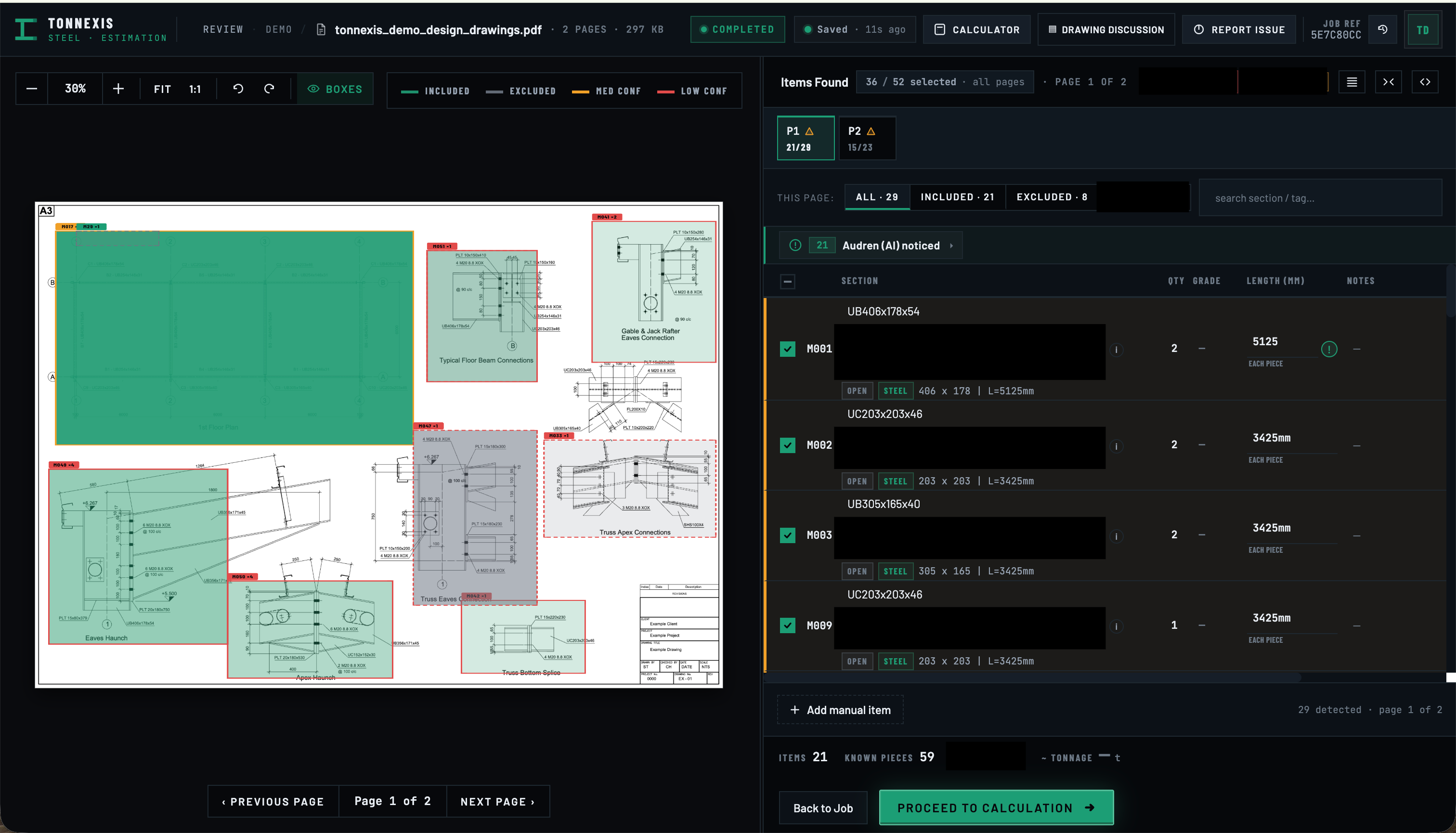
Task: Show info for item M009
Action: (1116, 626)
